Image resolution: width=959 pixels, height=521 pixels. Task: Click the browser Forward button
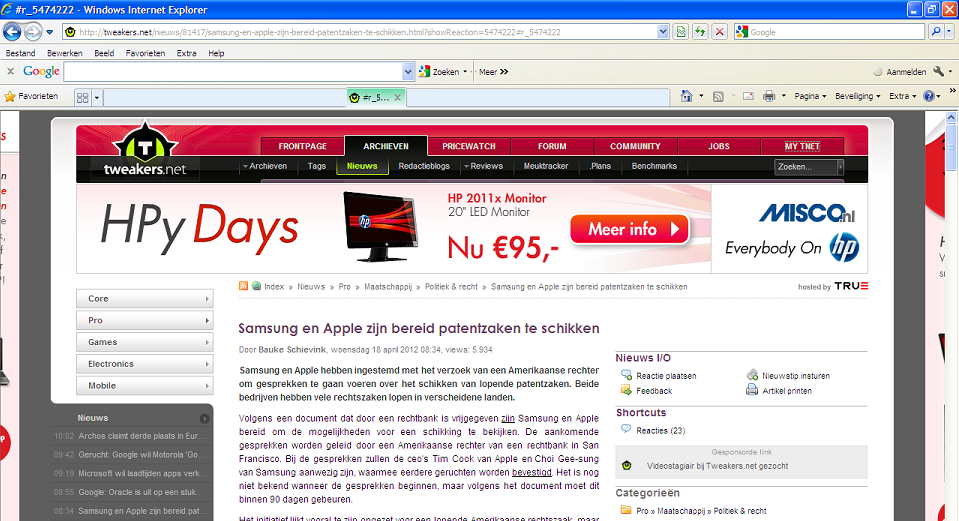tap(33, 31)
